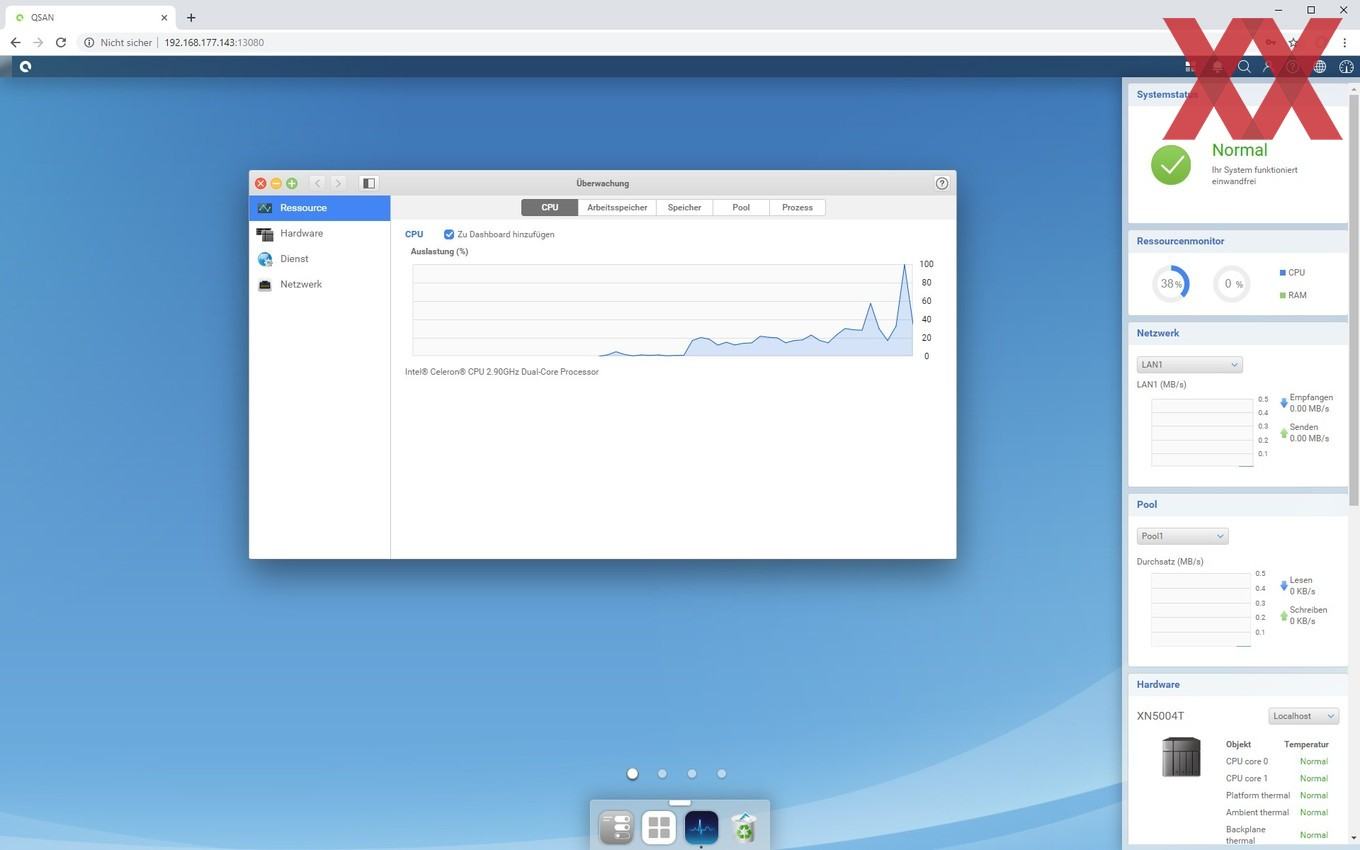Open the app grid launcher in the dock
This screenshot has width=1360, height=850.
point(658,827)
